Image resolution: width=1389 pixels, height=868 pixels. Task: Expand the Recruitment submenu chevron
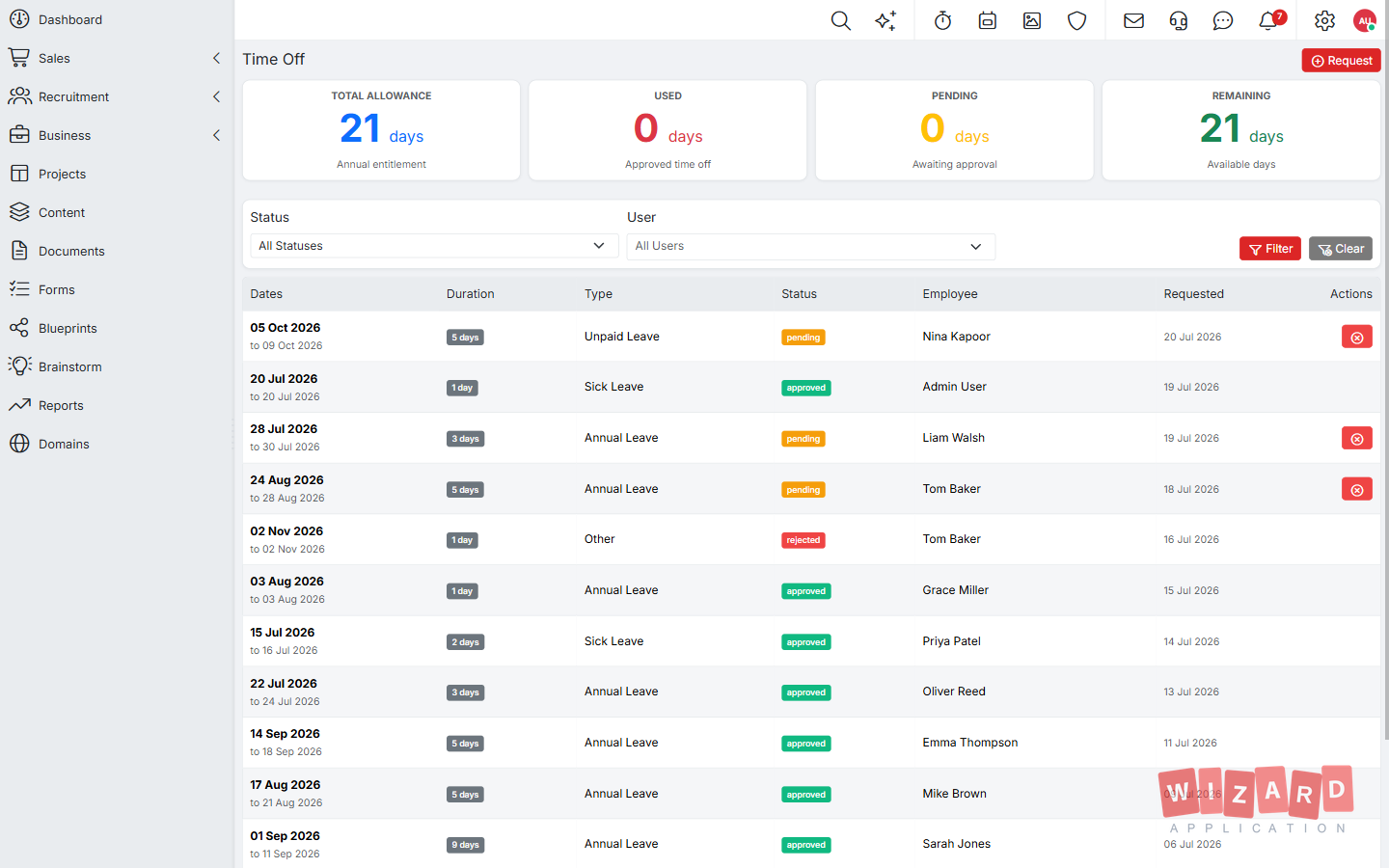(x=216, y=96)
